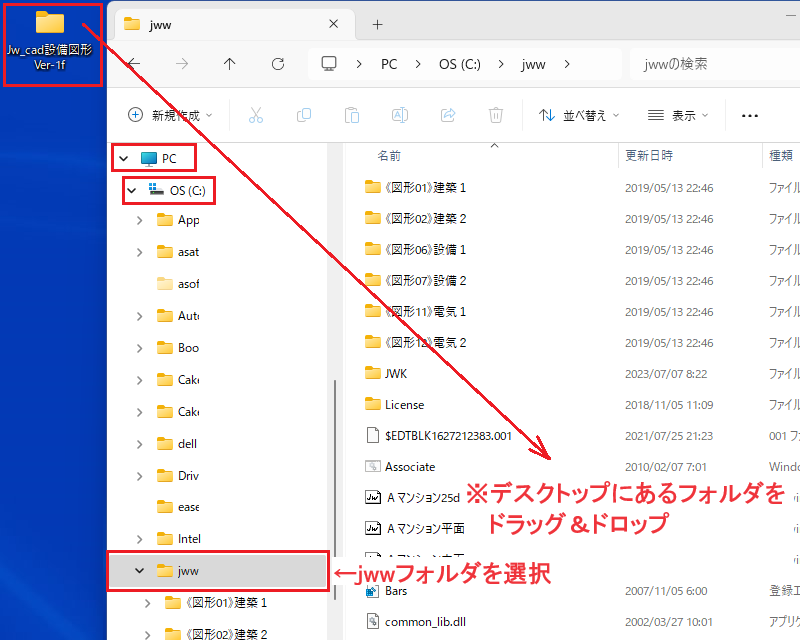Open the See more (...) menu
The width and height of the screenshot is (800, 640).
coord(750,115)
